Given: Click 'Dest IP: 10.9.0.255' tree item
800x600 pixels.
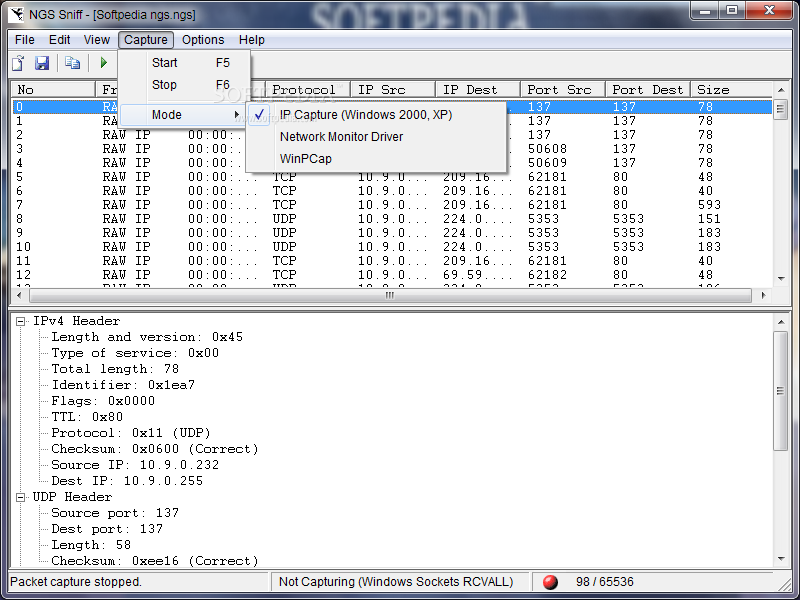Looking at the screenshot, I should point(127,481).
